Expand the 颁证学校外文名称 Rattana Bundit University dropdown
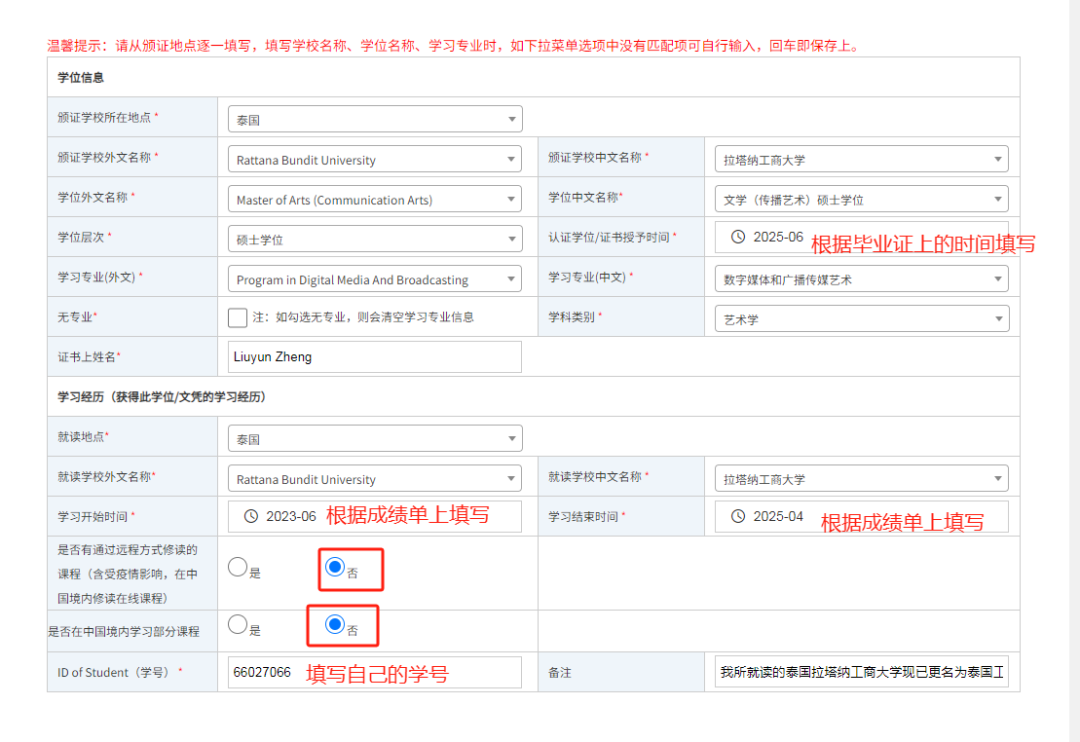 pos(374,159)
